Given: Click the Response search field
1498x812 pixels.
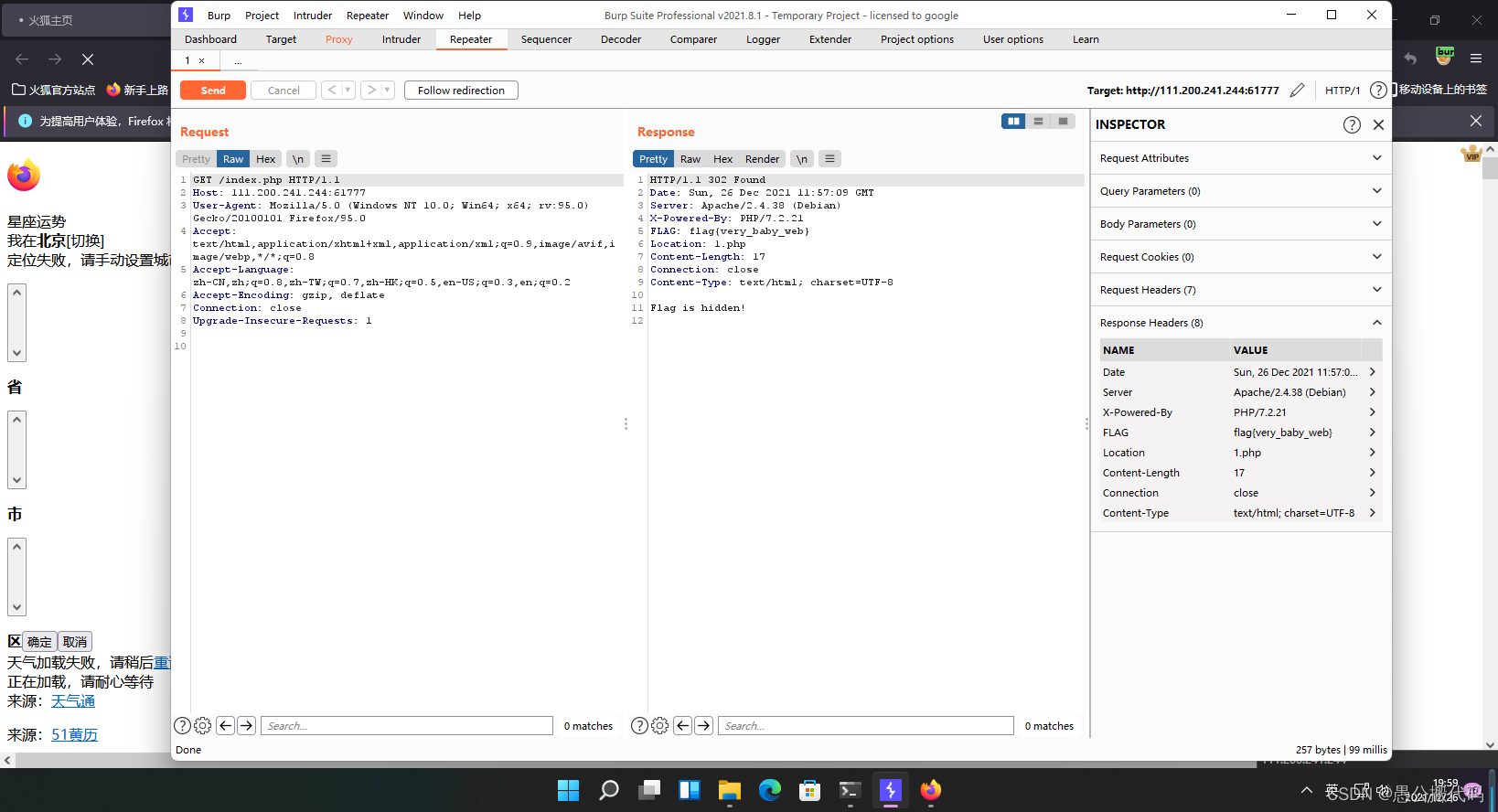Looking at the screenshot, I should click(x=866, y=725).
